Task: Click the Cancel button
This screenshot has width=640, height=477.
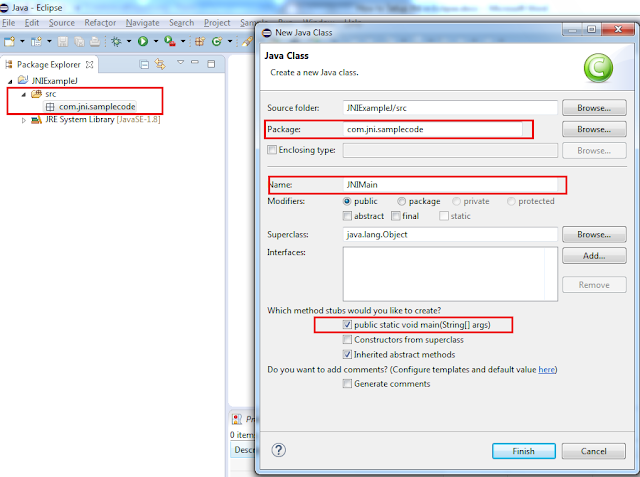Action: click(593, 451)
